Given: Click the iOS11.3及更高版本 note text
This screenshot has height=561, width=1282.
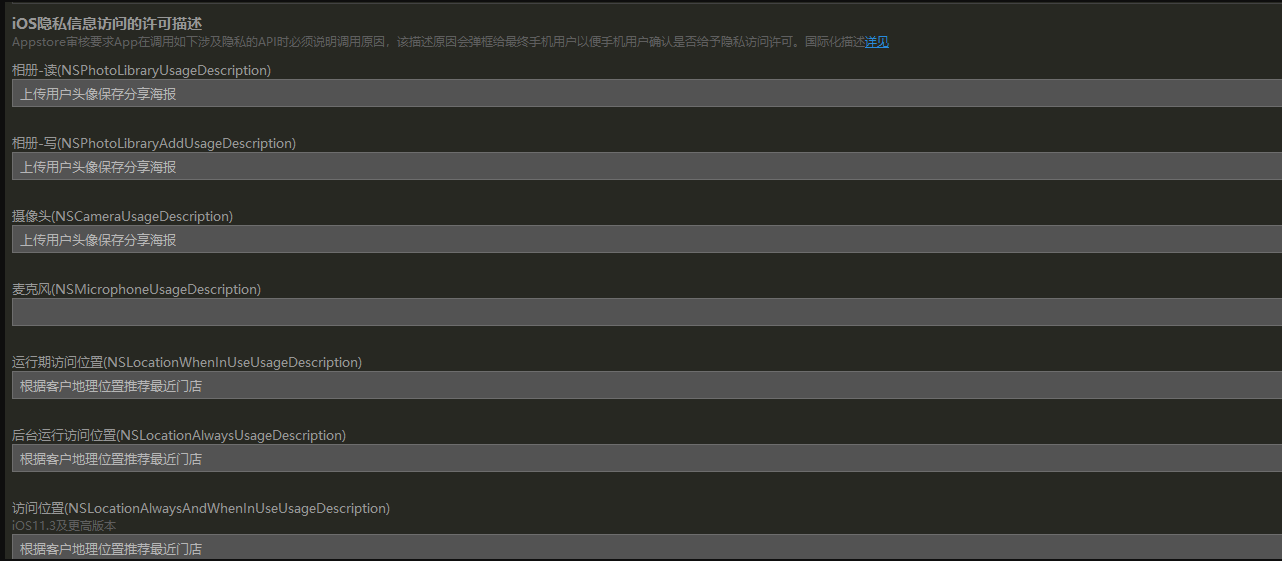Looking at the screenshot, I should [64, 525].
